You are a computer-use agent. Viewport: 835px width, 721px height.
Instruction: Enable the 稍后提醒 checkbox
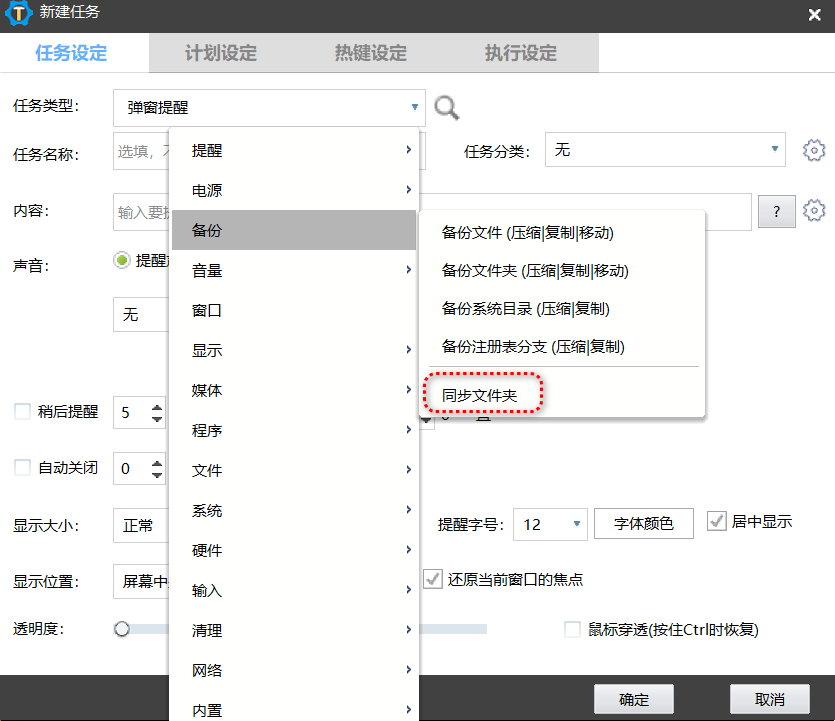point(22,412)
